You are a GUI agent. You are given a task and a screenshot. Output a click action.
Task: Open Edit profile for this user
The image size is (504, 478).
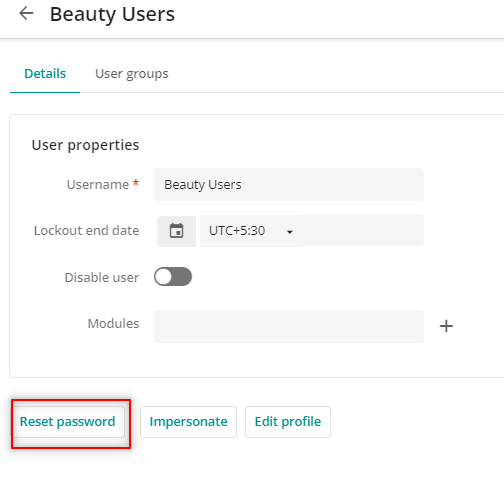click(288, 422)
